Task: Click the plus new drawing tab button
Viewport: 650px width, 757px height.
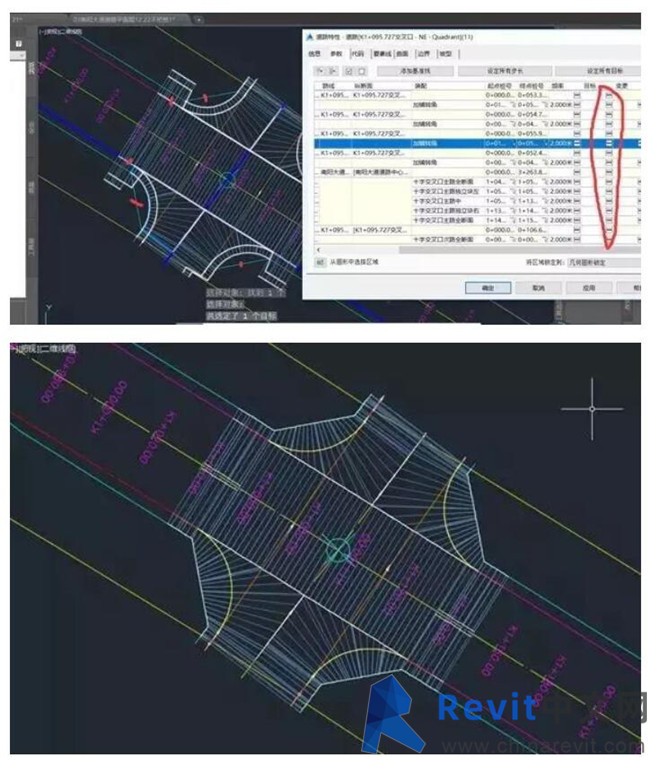Action: (x=198, y=20)
